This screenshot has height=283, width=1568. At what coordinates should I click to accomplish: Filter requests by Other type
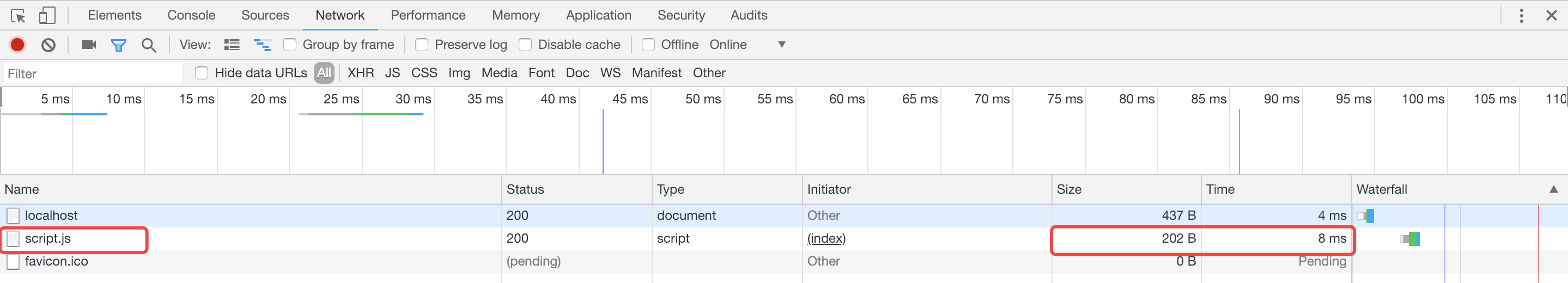click(x=709, y=73)
